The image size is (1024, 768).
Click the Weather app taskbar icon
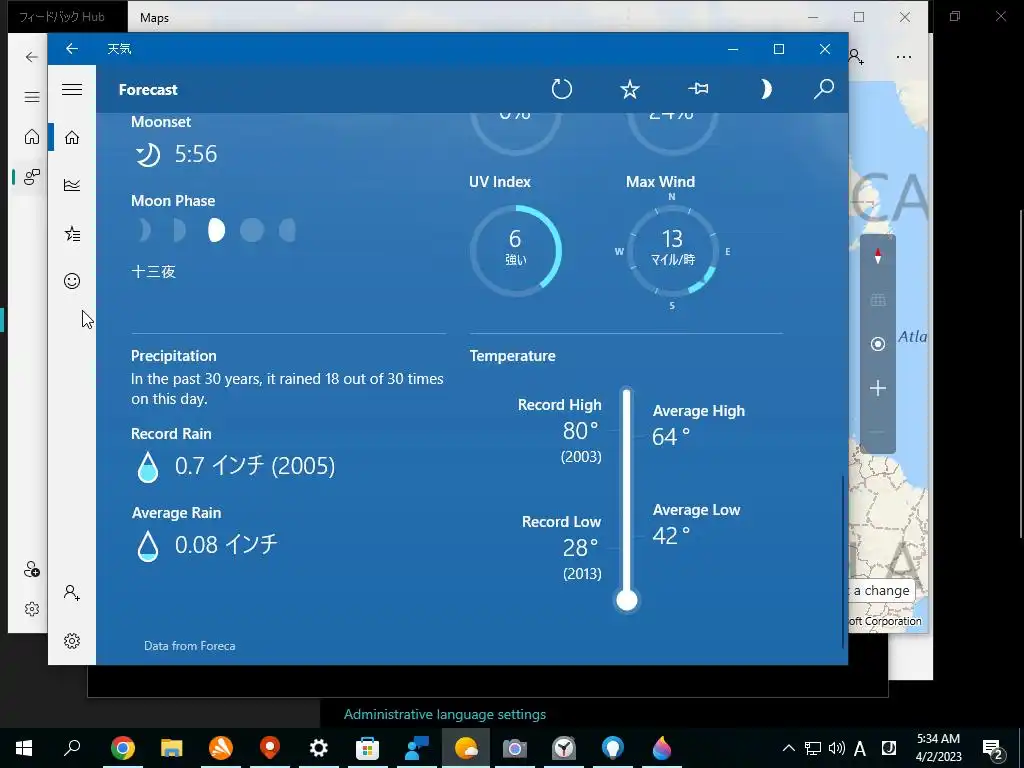tap(466, 748)
